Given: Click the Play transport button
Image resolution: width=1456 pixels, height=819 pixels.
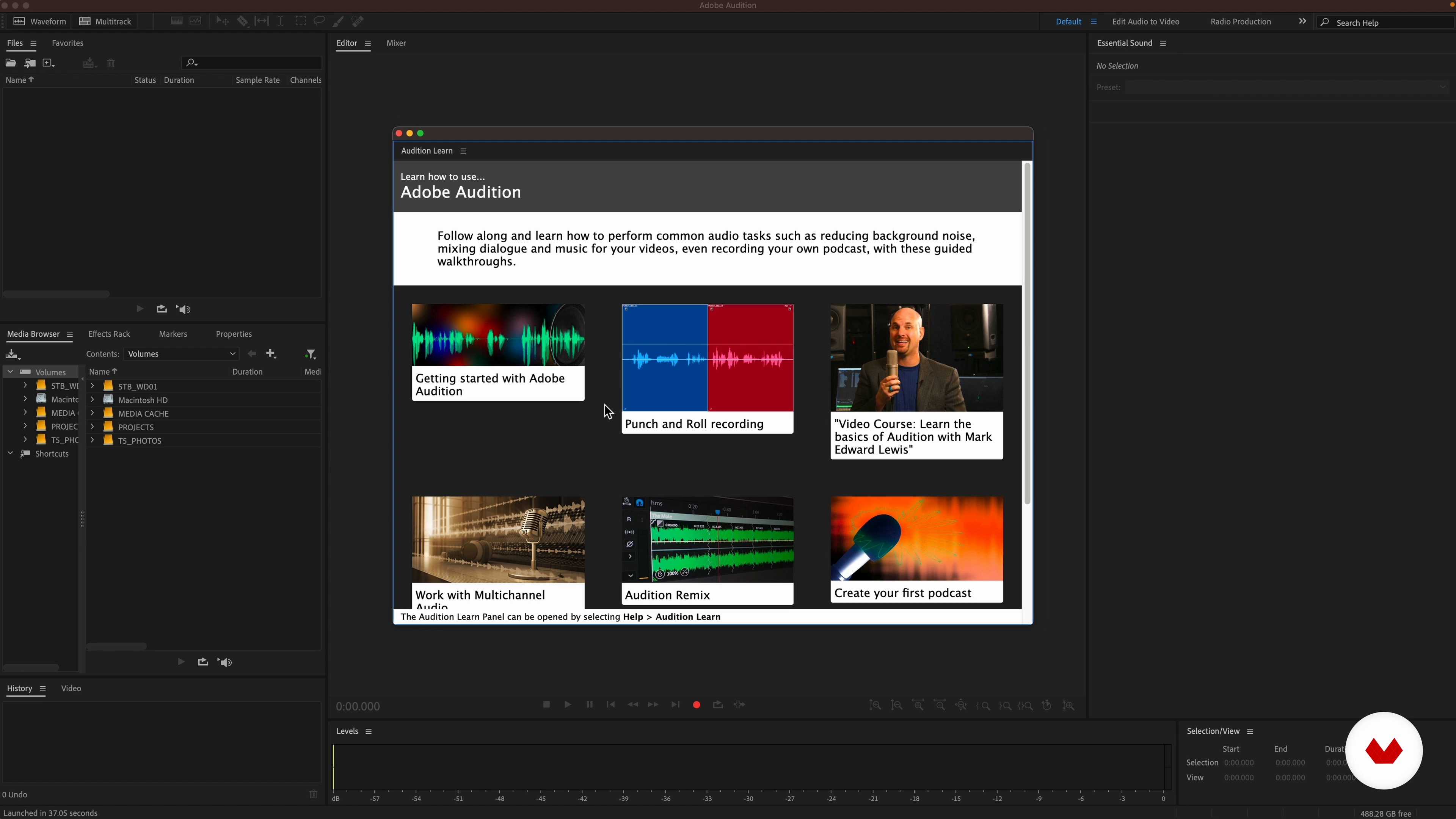Looking at the screenshot, I should [568, 705].
